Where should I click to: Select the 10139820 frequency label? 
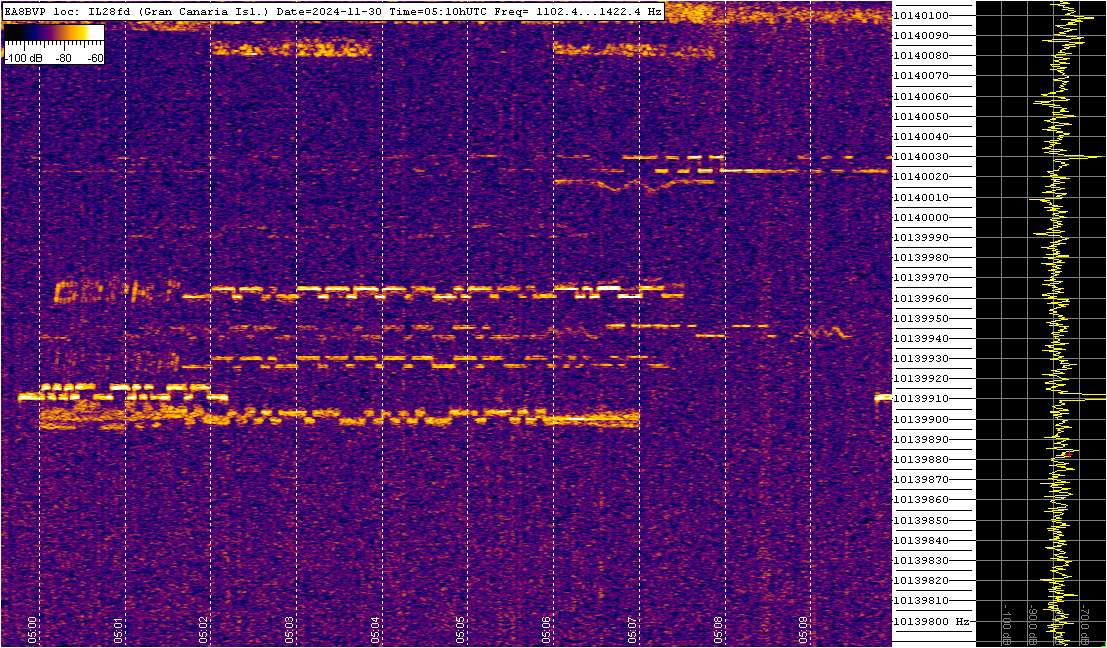(x=921, y=581)
